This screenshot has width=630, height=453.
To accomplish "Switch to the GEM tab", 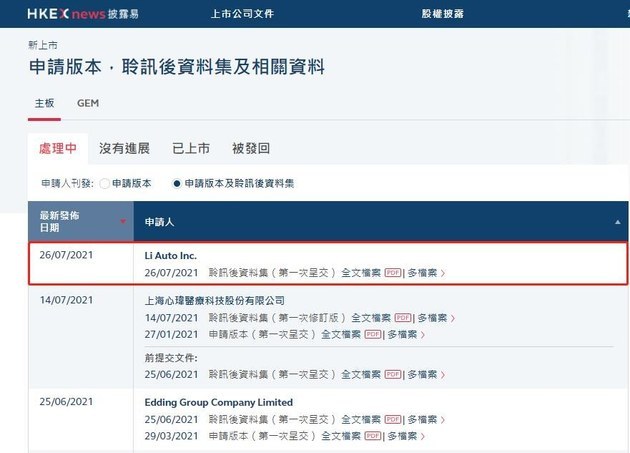I will click(x=88, y=103).
